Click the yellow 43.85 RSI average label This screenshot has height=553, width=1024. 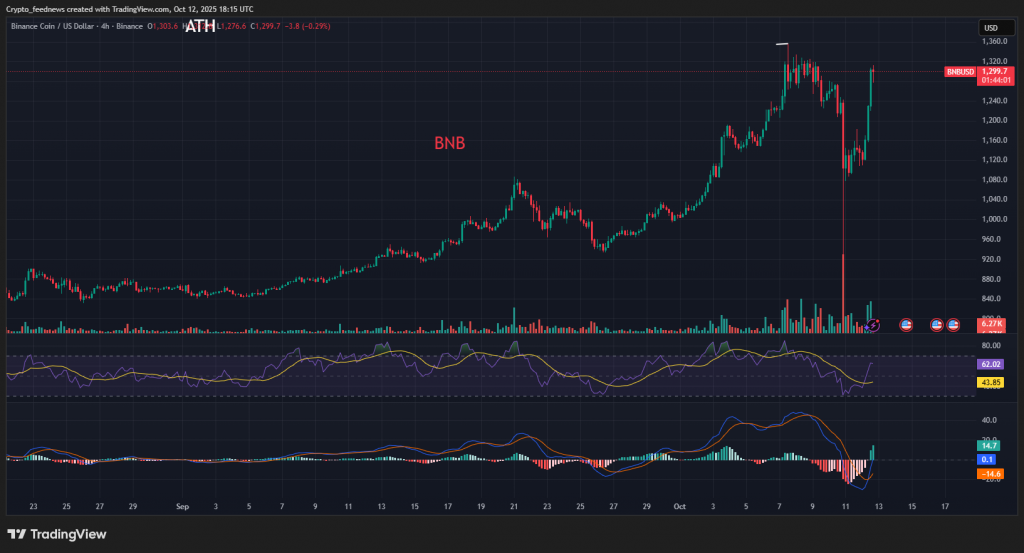[991, 383]
